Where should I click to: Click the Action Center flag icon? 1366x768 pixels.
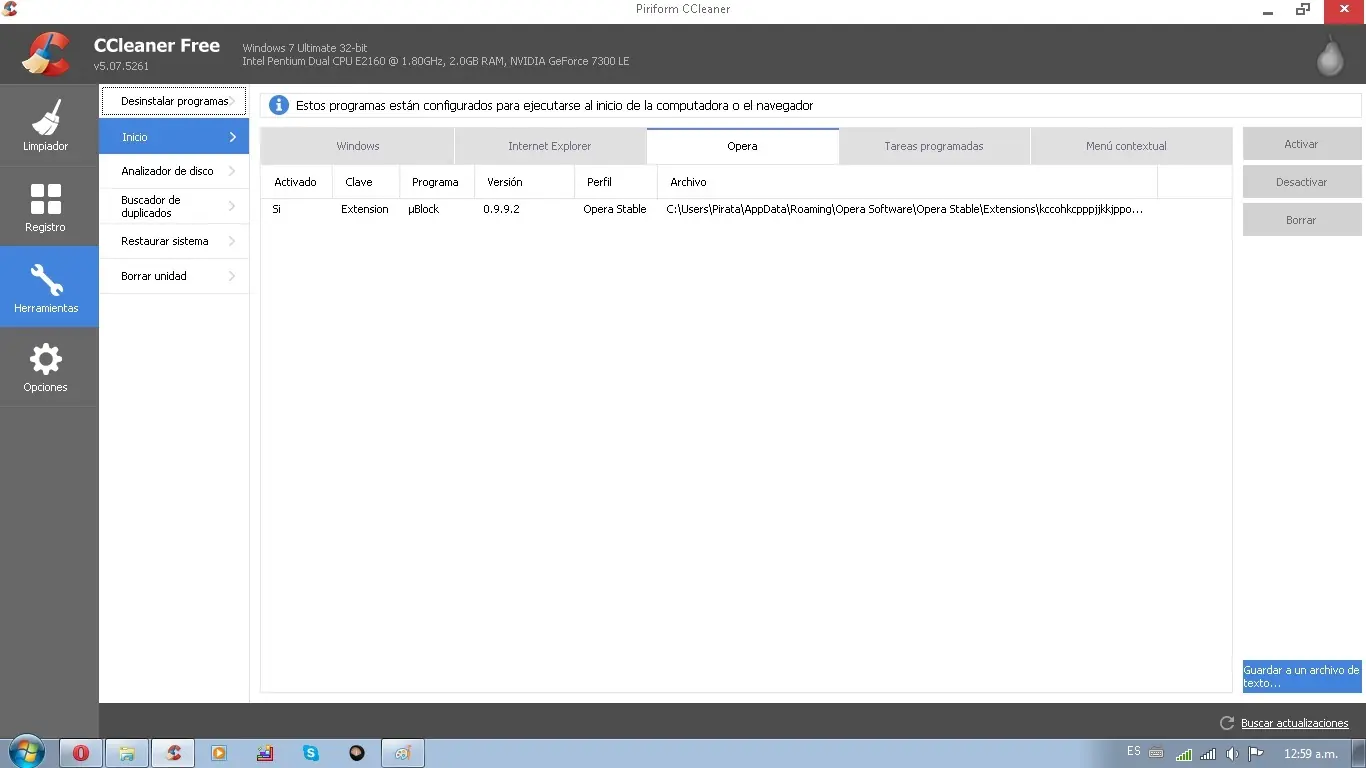click(x=1257, y=754)
